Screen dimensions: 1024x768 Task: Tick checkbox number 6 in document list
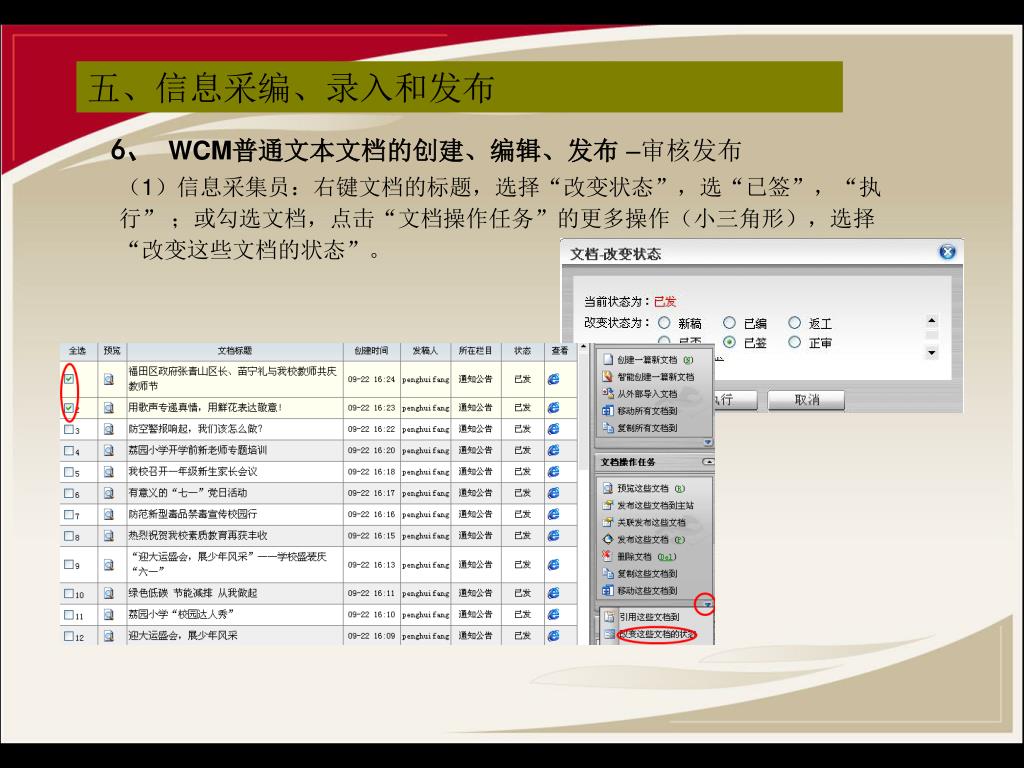69,493
